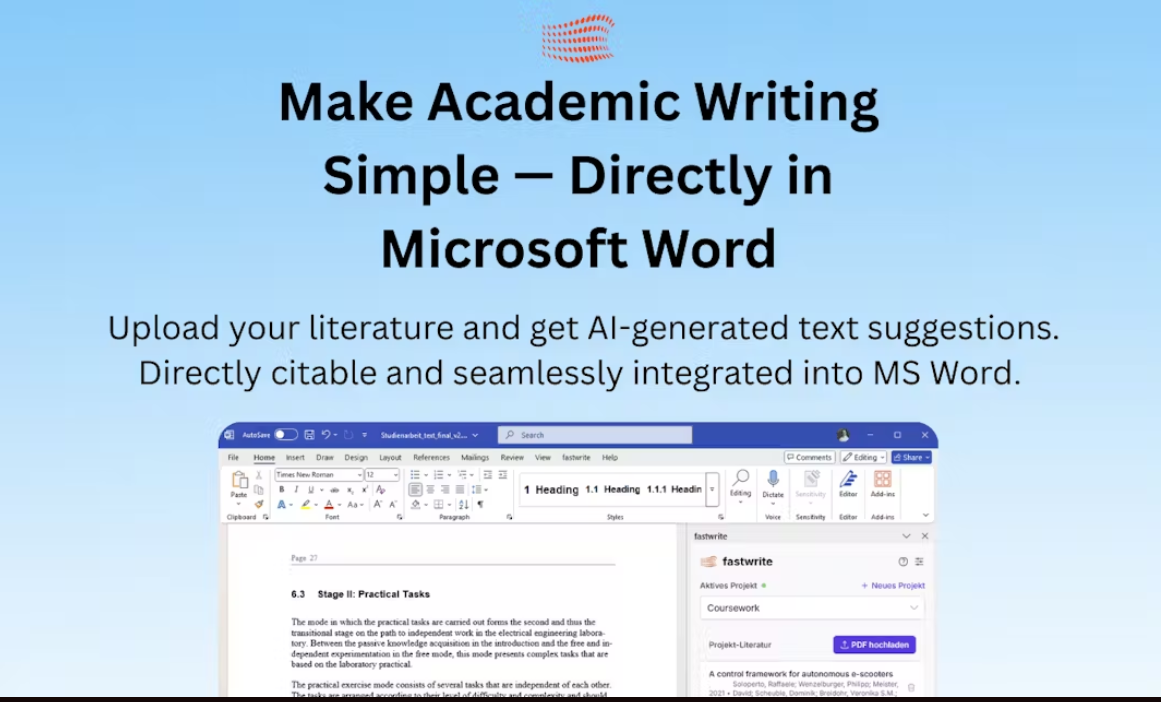Switch to the Review tab
Image resolution: width=1161 pixels, height=702 pixels.
[x=512, y=458]
